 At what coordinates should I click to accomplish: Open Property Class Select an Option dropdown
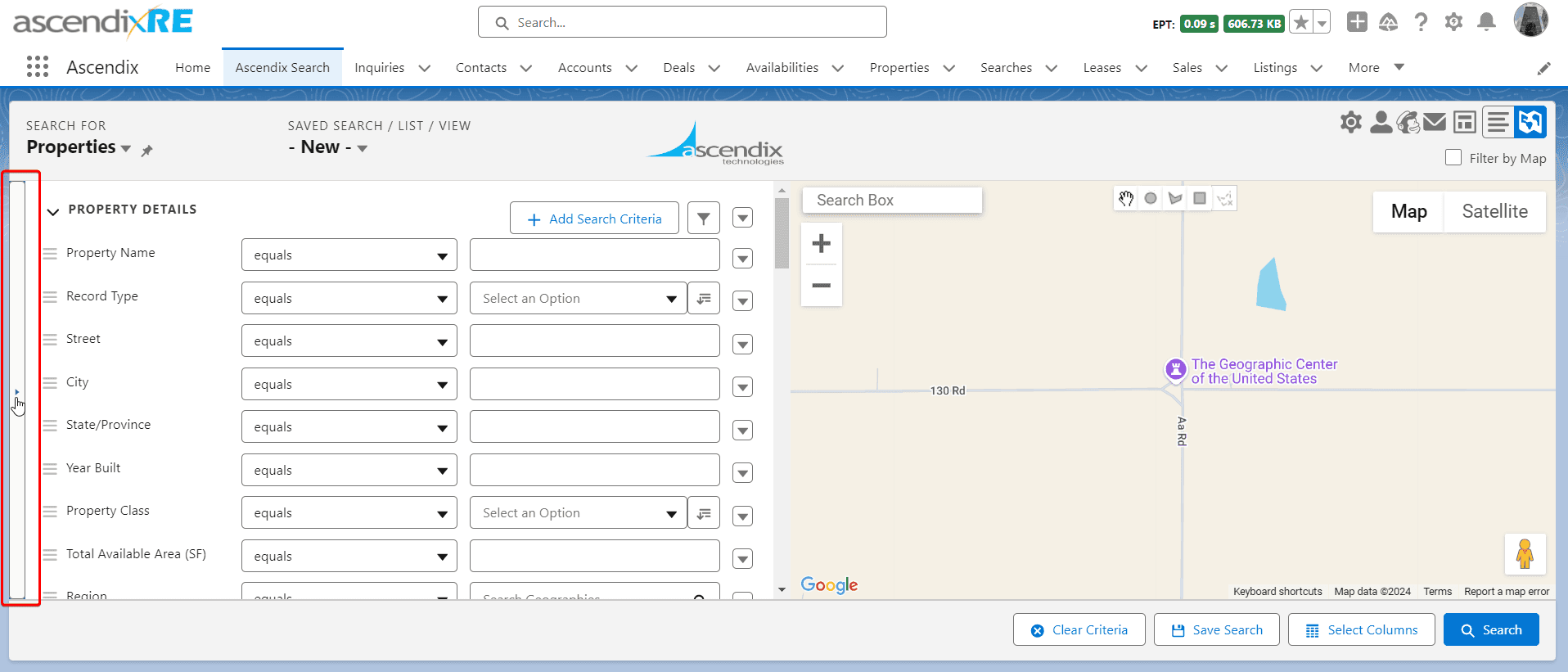click(578, 513)
